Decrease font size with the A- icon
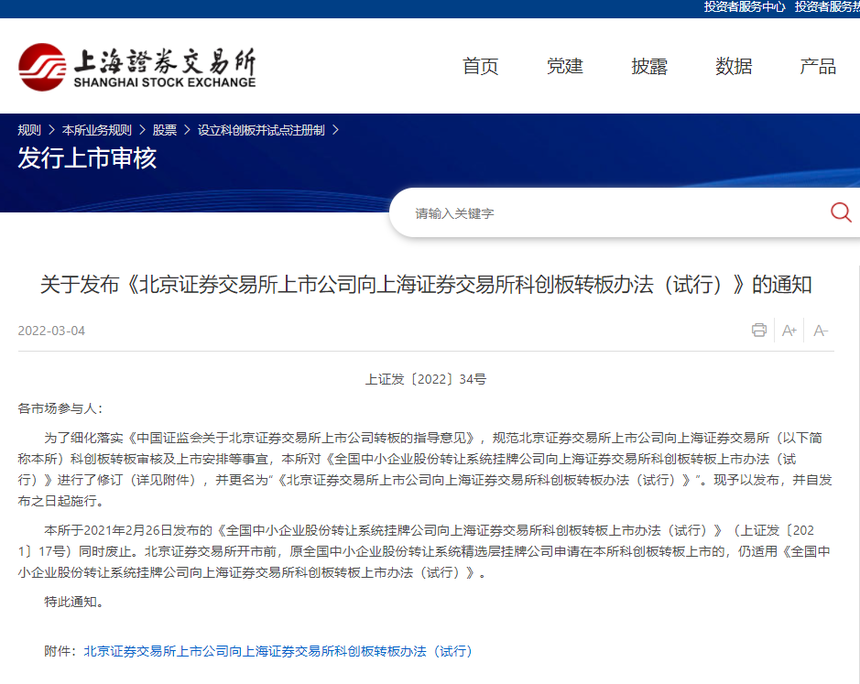 (821, 331)
